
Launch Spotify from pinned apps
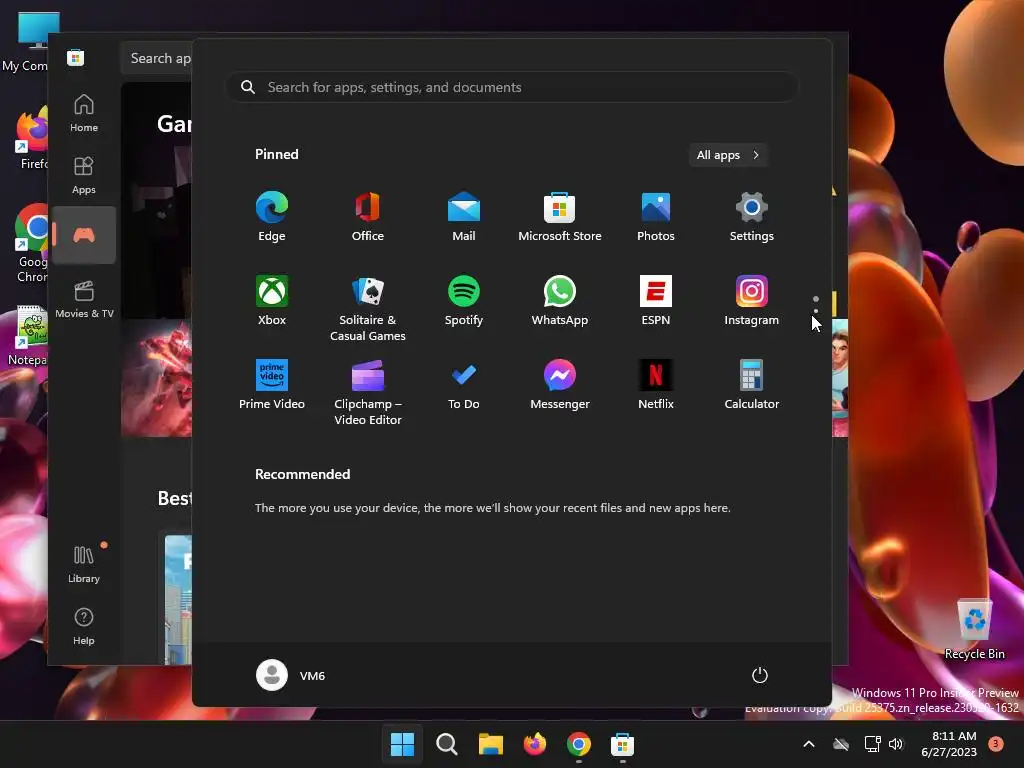[464, 300]
